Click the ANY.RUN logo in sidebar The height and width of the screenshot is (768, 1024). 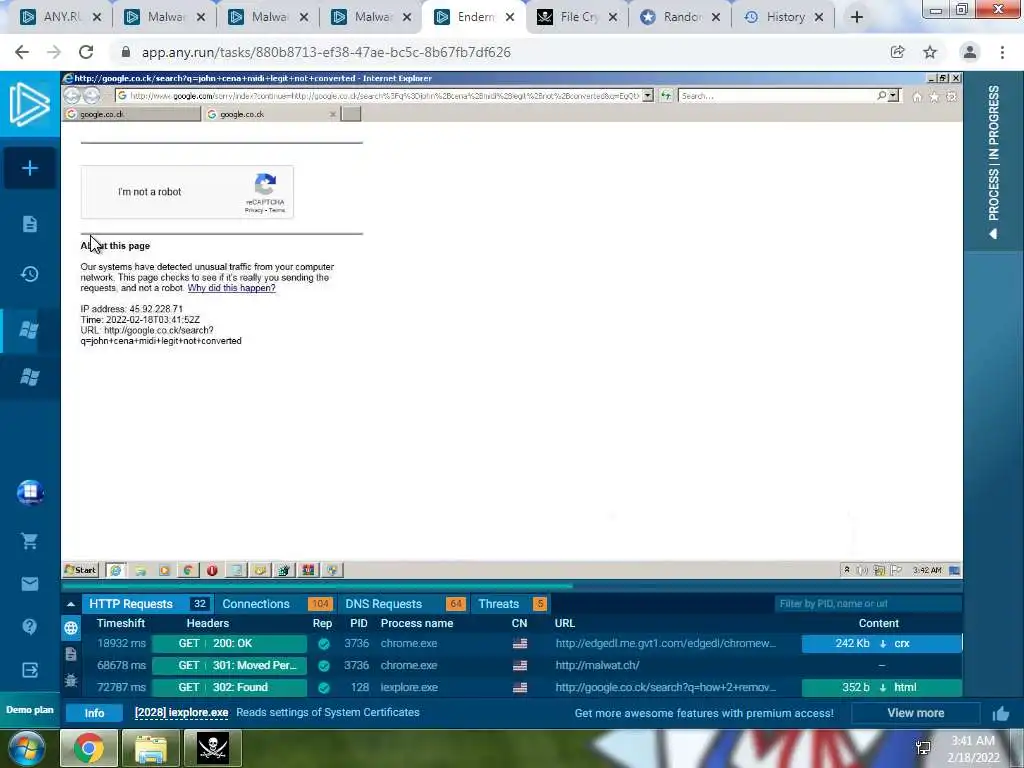point(30,104)
